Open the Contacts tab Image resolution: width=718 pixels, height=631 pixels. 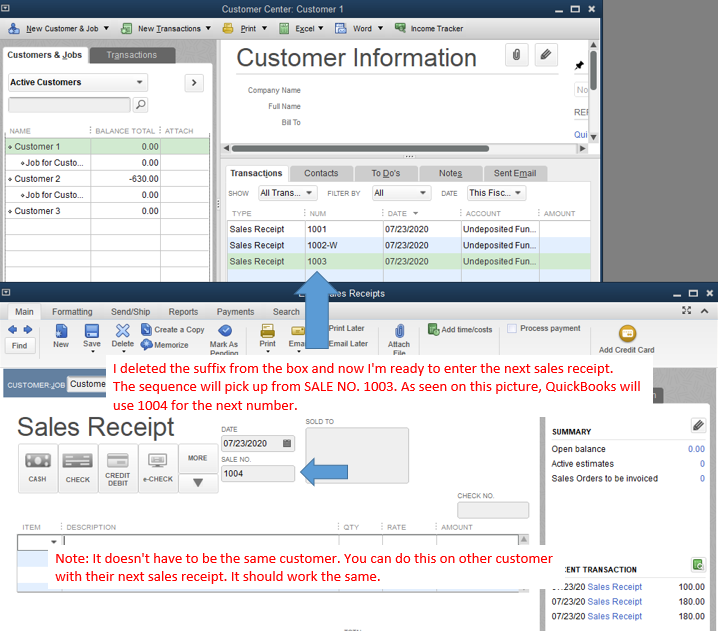[x=321, y=173]
